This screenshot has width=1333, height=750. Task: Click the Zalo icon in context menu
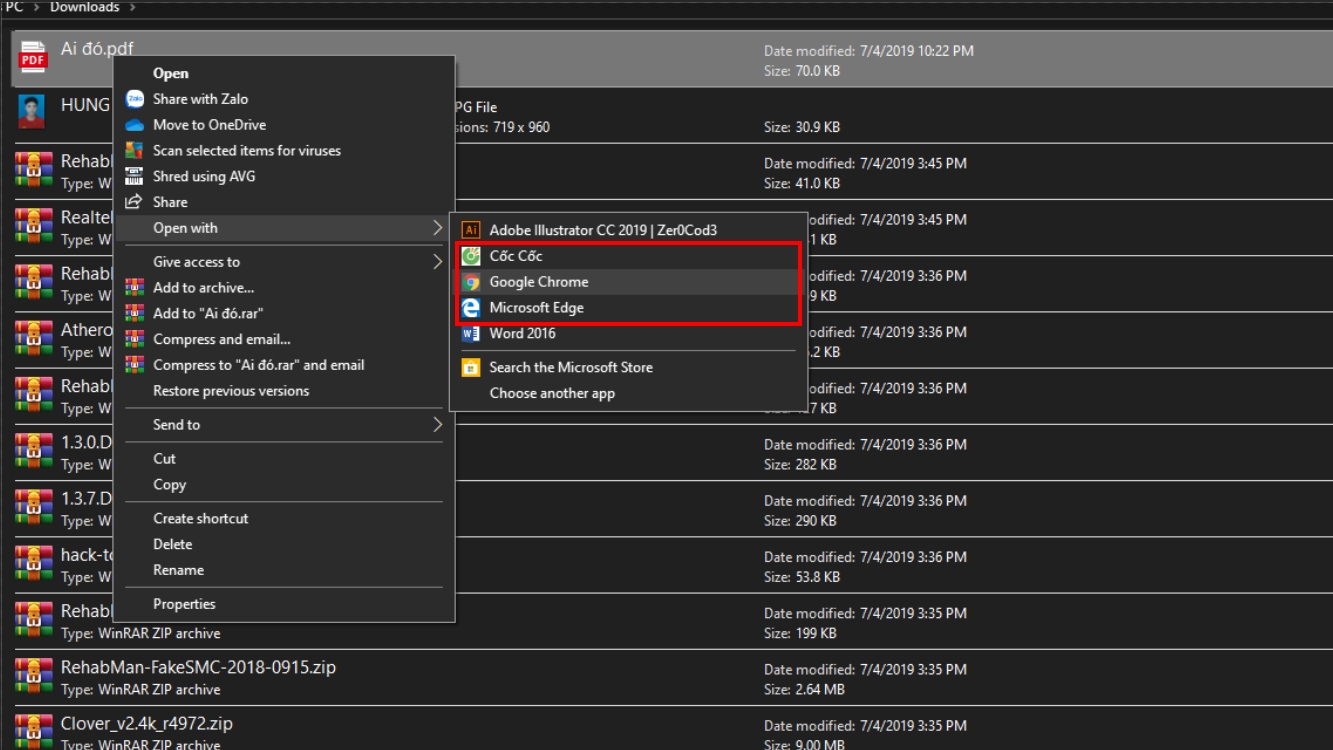134,99
